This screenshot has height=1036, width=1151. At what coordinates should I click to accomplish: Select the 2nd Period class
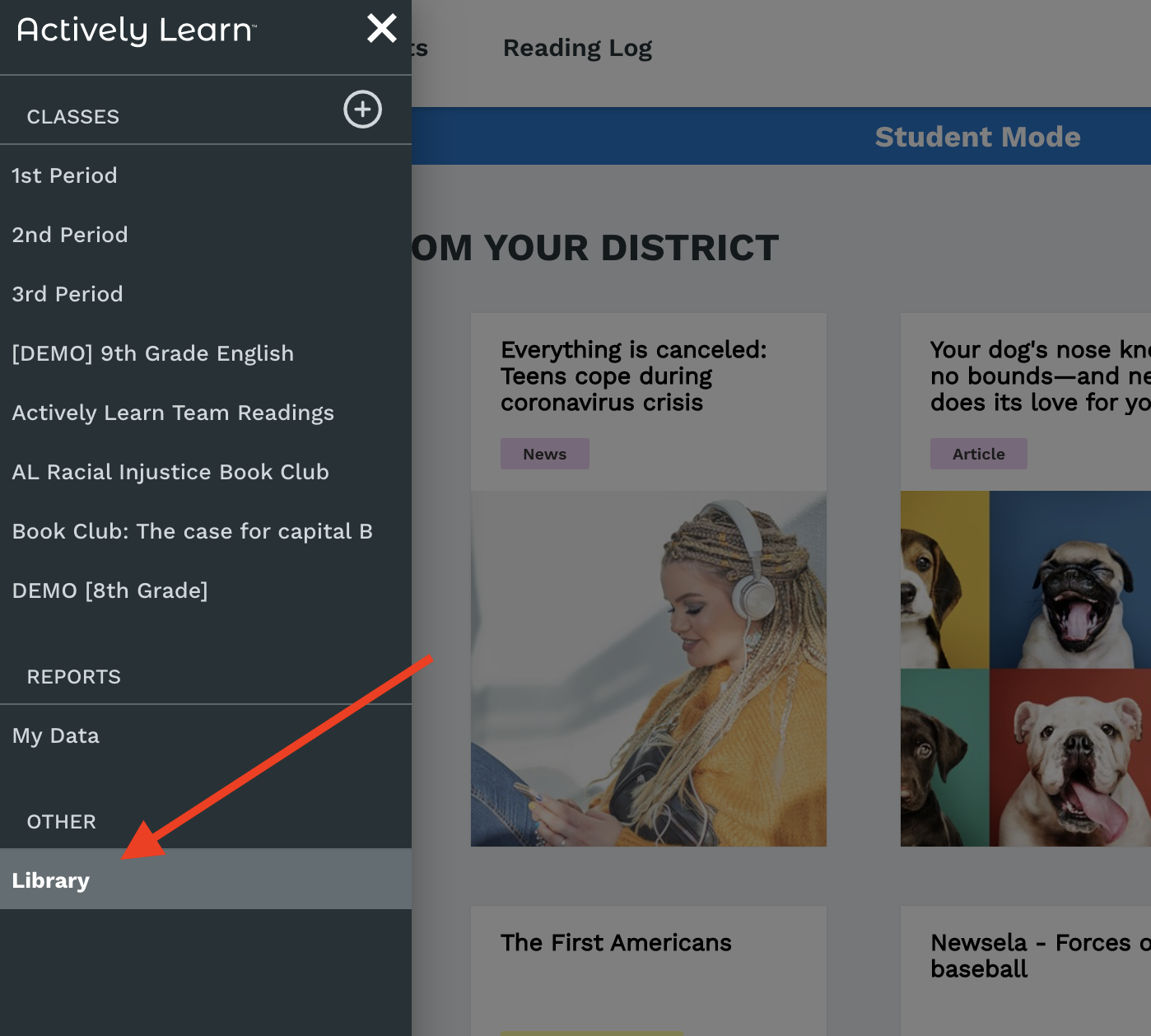coord(70,234)
